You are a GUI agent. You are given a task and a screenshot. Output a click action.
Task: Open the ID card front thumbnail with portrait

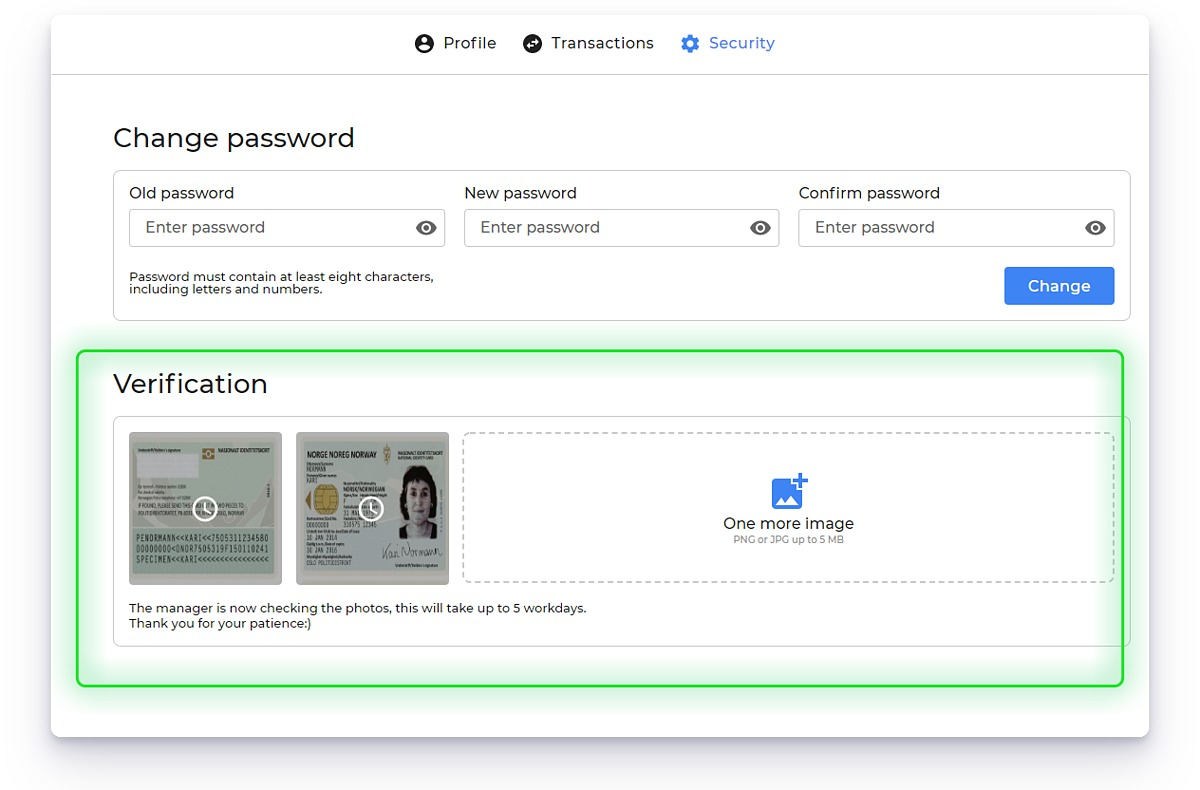[372, 508]
